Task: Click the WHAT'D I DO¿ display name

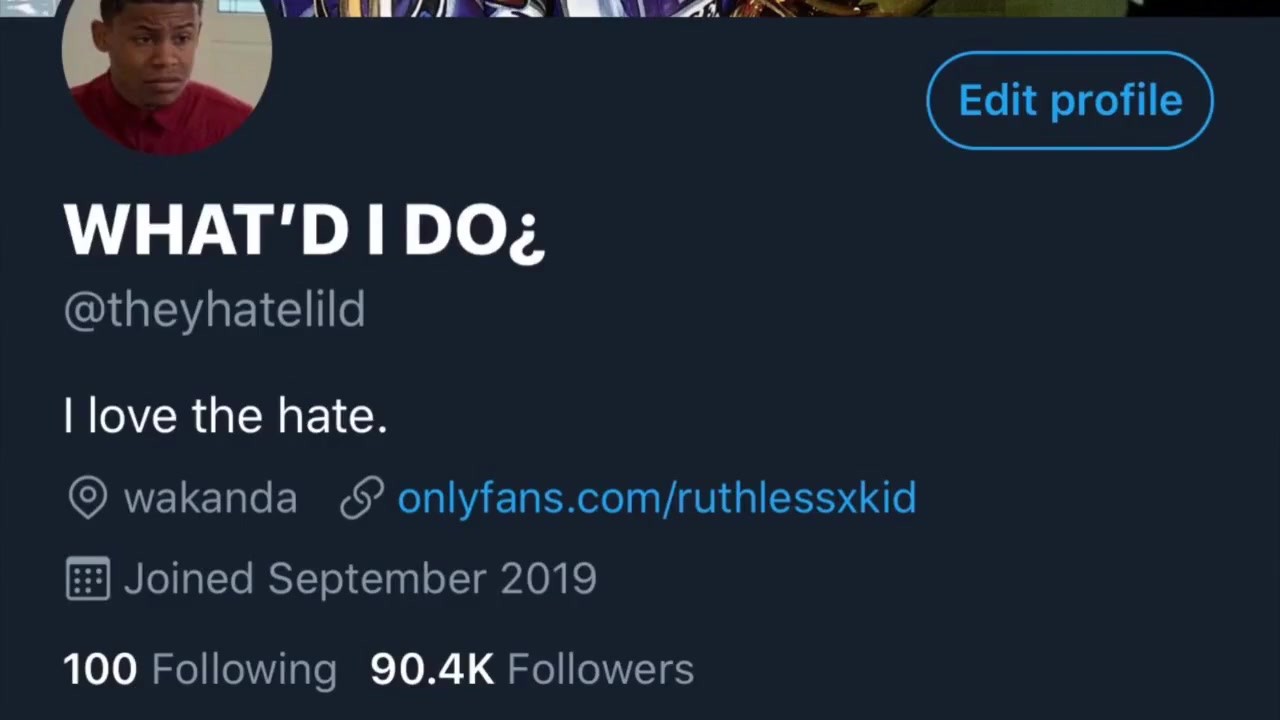Action: pyautogui.click(x=304, y=232)
